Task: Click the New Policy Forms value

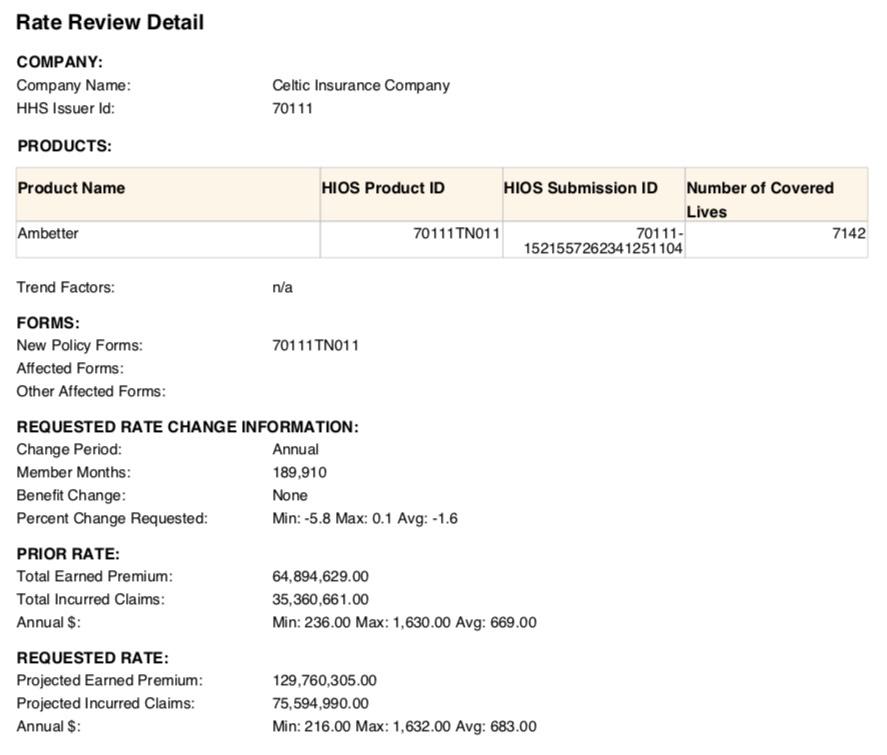Action: (x=315, y=345)
